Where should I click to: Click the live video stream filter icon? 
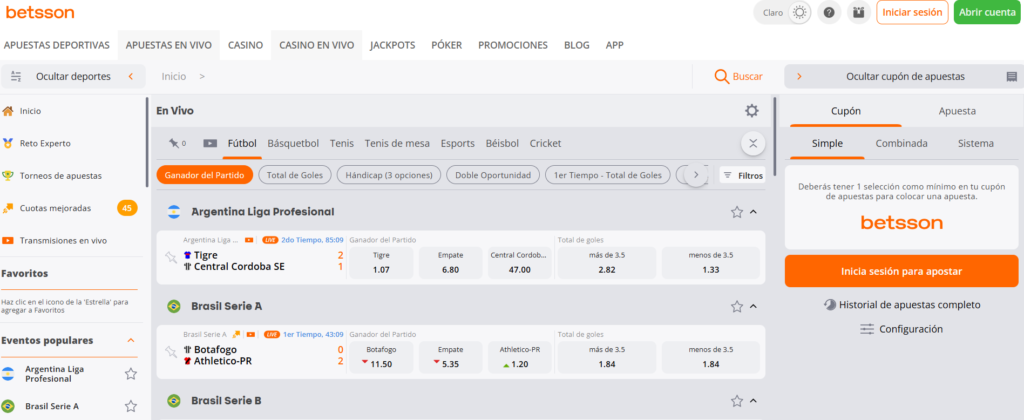(x=210, y=143)
